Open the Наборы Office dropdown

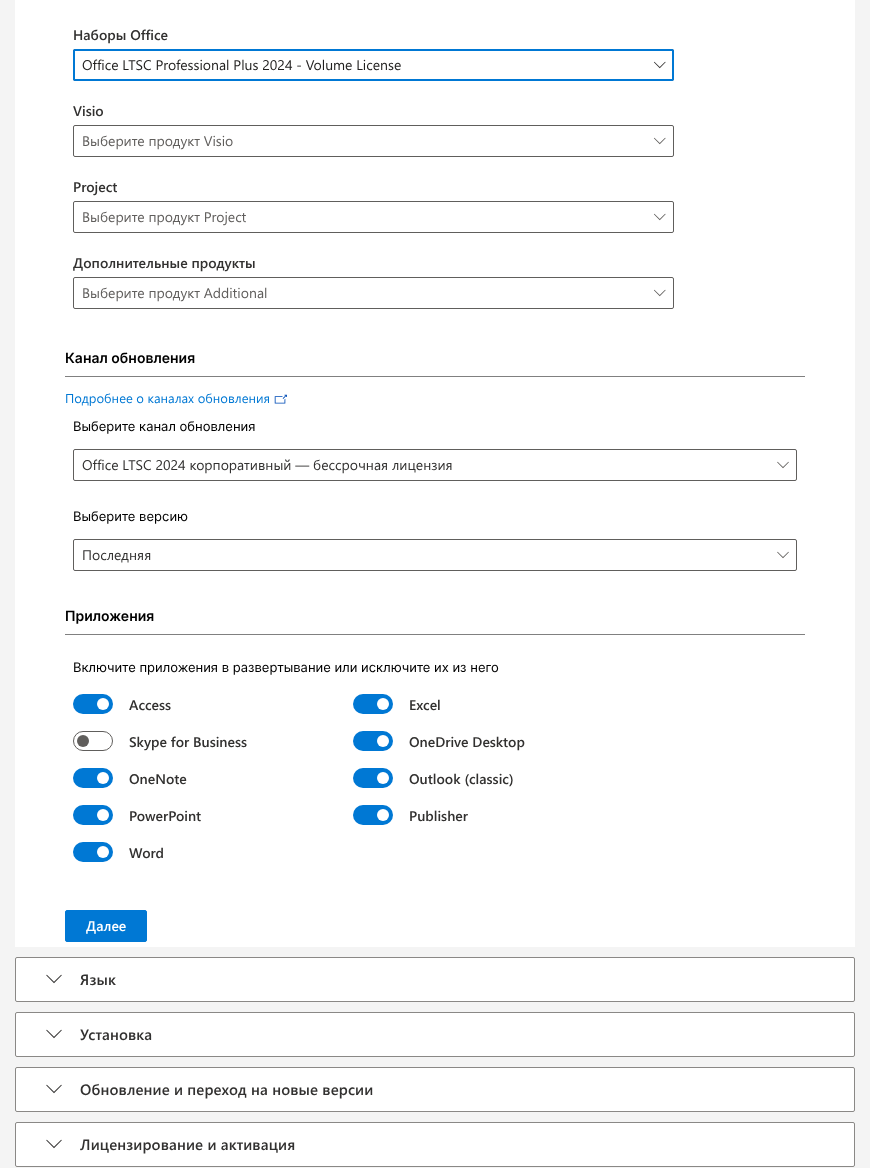(x=373, y=65)
